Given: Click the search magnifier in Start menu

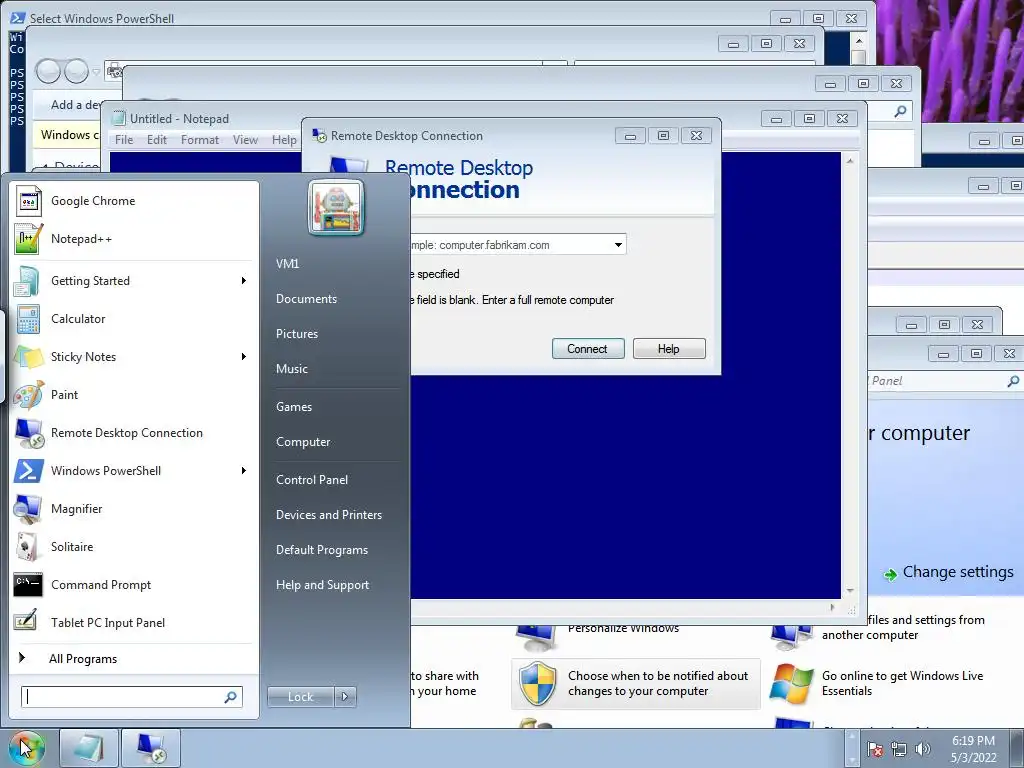Looking at the screenshot, I should coord(230,697).
